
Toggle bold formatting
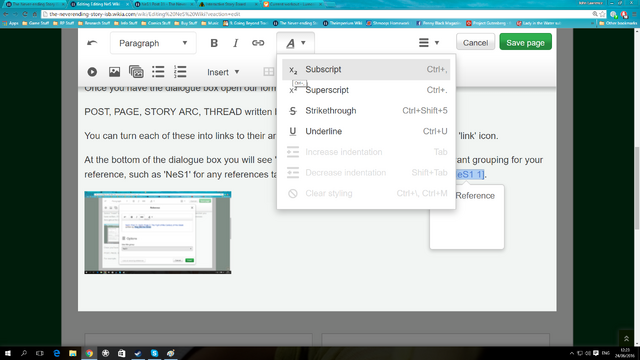tap(214, 43)
